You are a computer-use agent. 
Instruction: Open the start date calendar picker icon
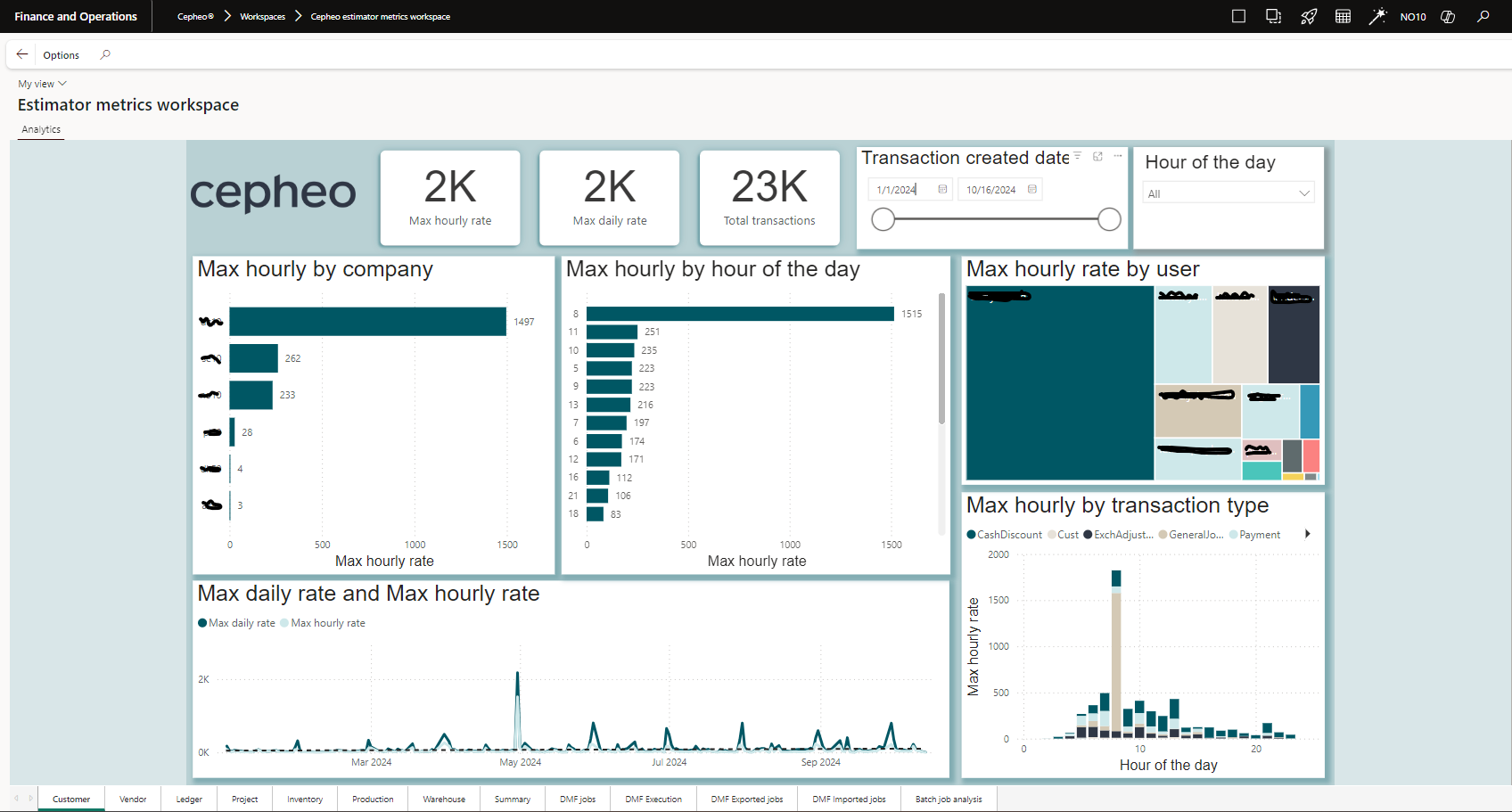coord(942,189)
